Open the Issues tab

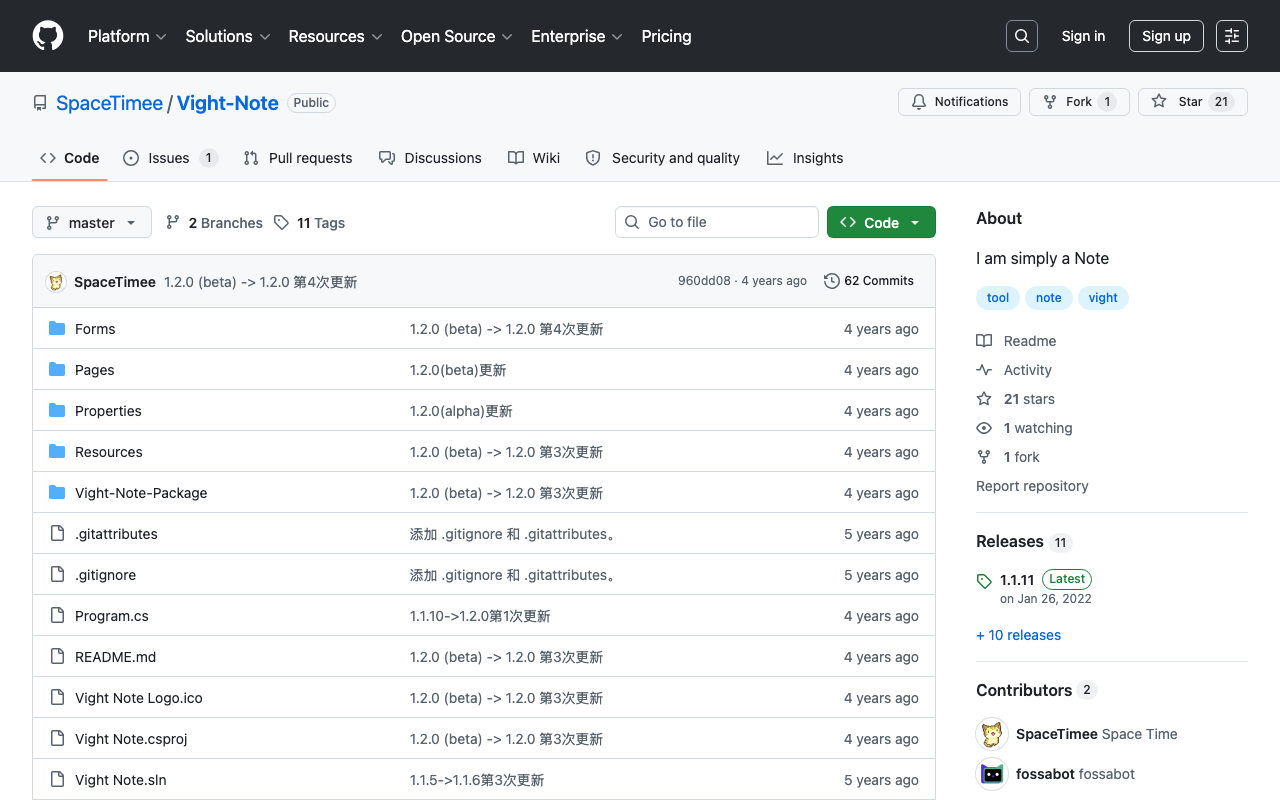[x=170, y=158]
